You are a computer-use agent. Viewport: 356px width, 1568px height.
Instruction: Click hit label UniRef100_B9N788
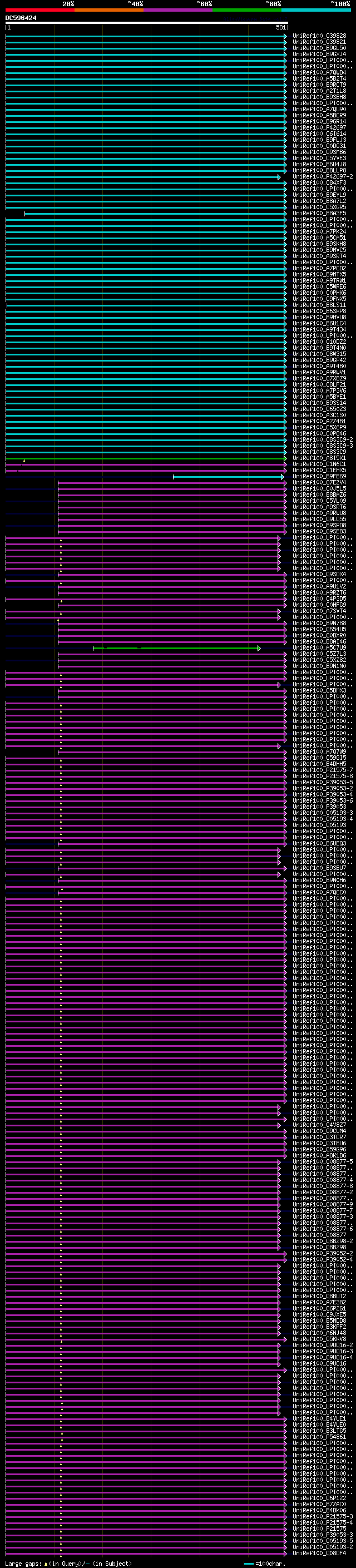coord(319,624)
